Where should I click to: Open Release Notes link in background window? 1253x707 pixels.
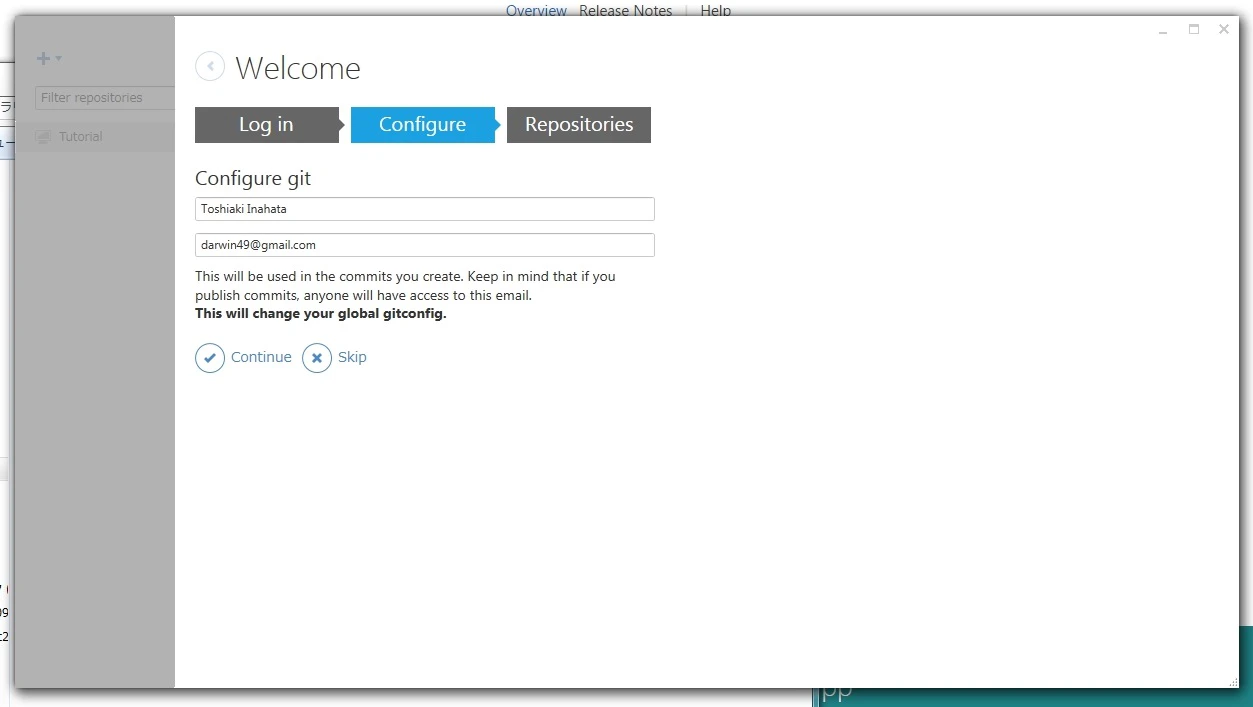[x=626, y=10]
